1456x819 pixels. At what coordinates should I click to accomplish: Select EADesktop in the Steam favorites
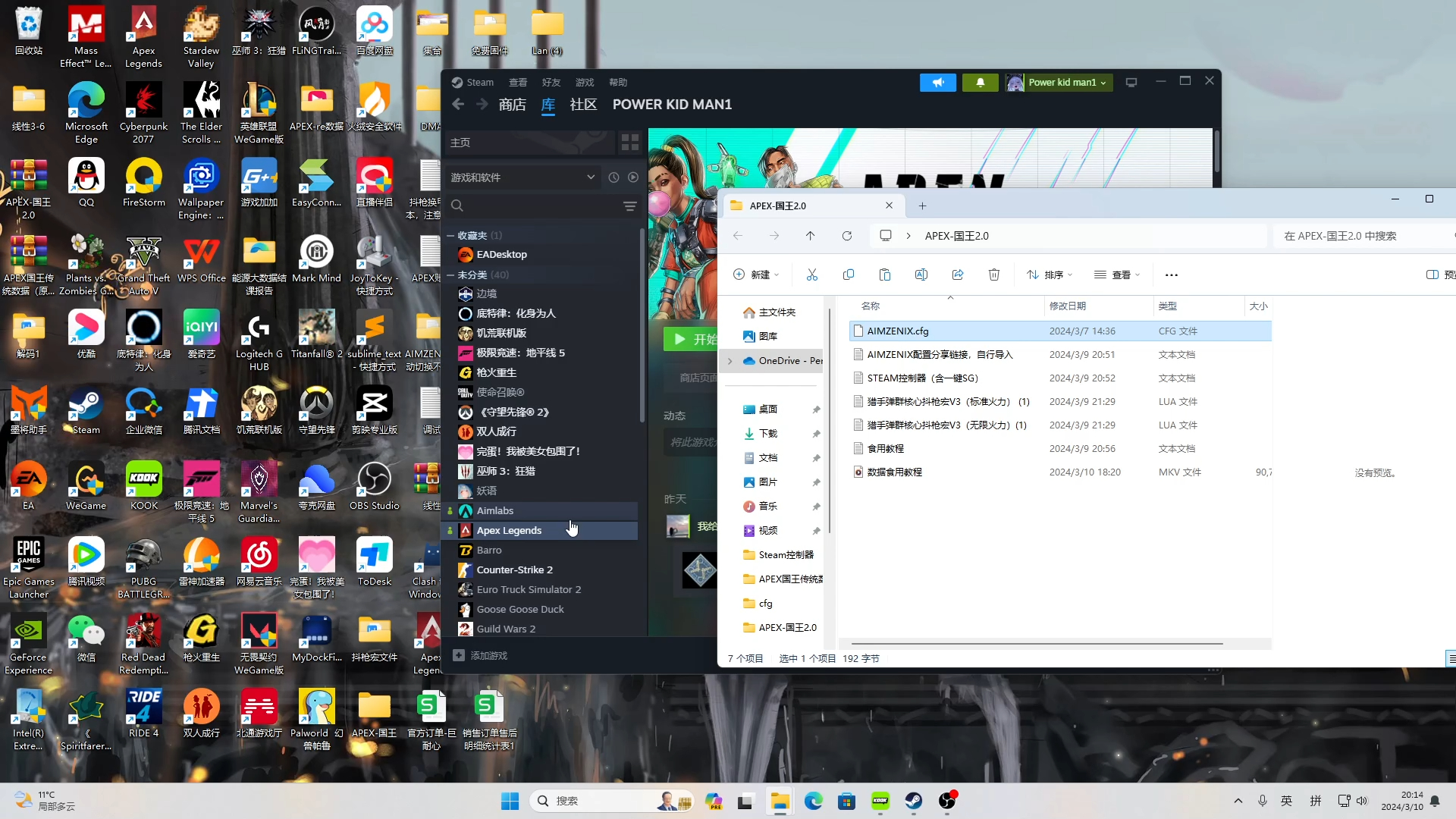pos(540,255)
